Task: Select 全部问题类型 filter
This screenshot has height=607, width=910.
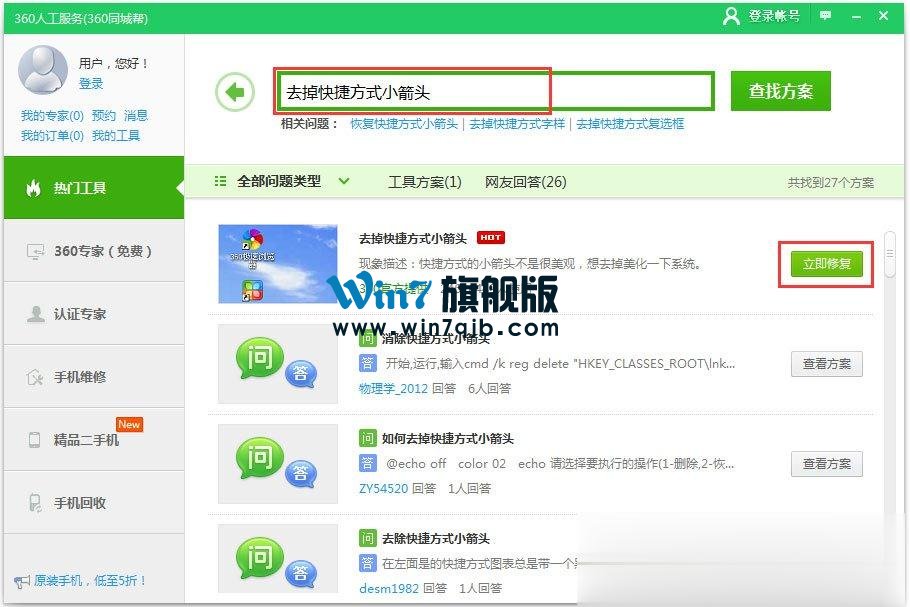Action: 279,181
